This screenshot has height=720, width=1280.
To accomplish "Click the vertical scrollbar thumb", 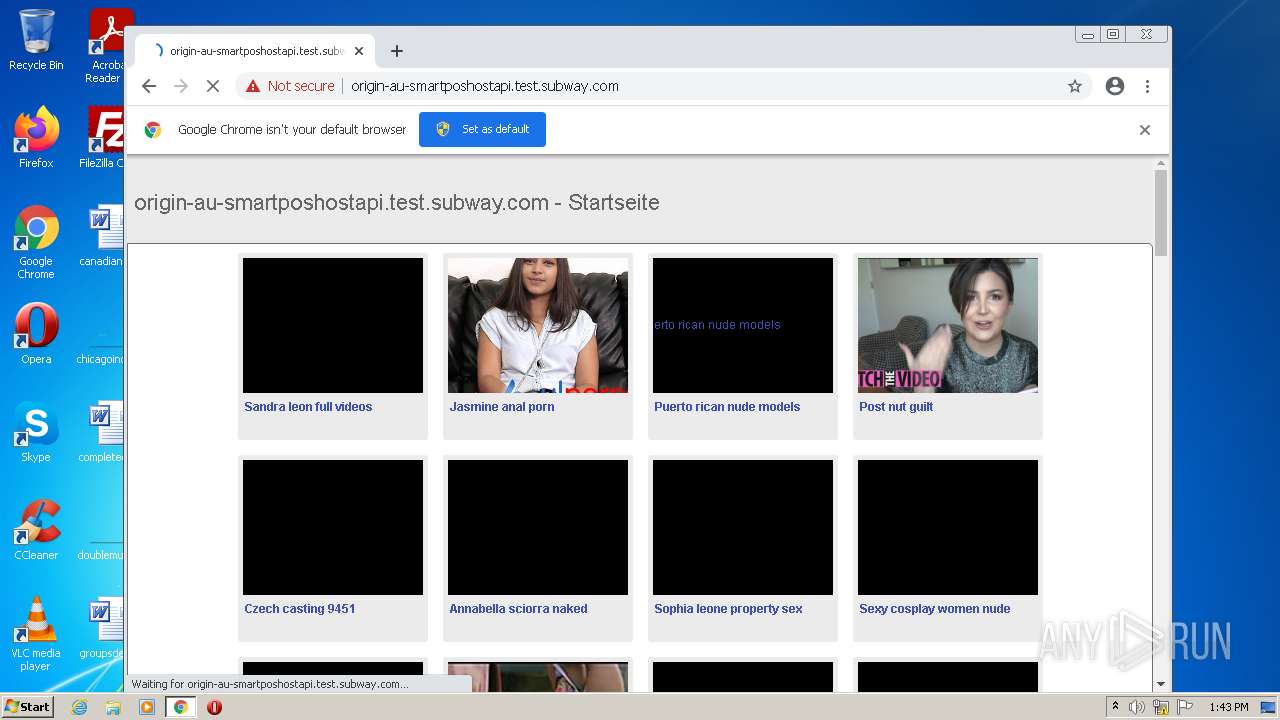I will [x=1161, y=212].
